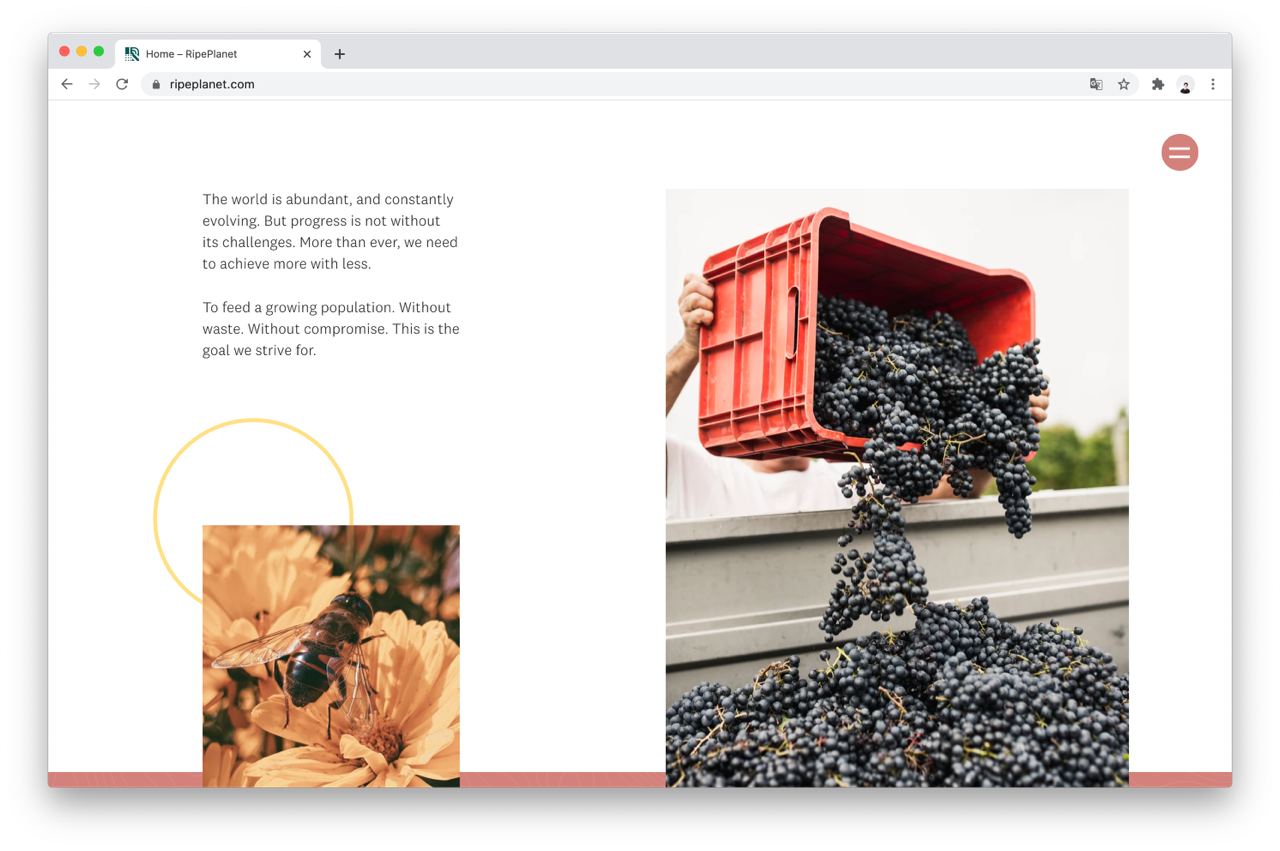This screenshot has height=851, width=1280.
Task: Click the paragraph starting "To feed a growing population"
Action: pos(331,329)
